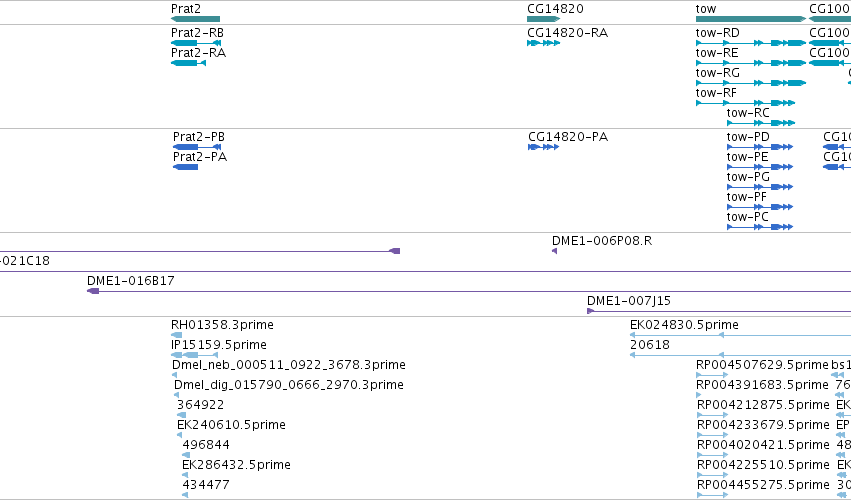Select EST RH01358.3prime

pos(176,335)
